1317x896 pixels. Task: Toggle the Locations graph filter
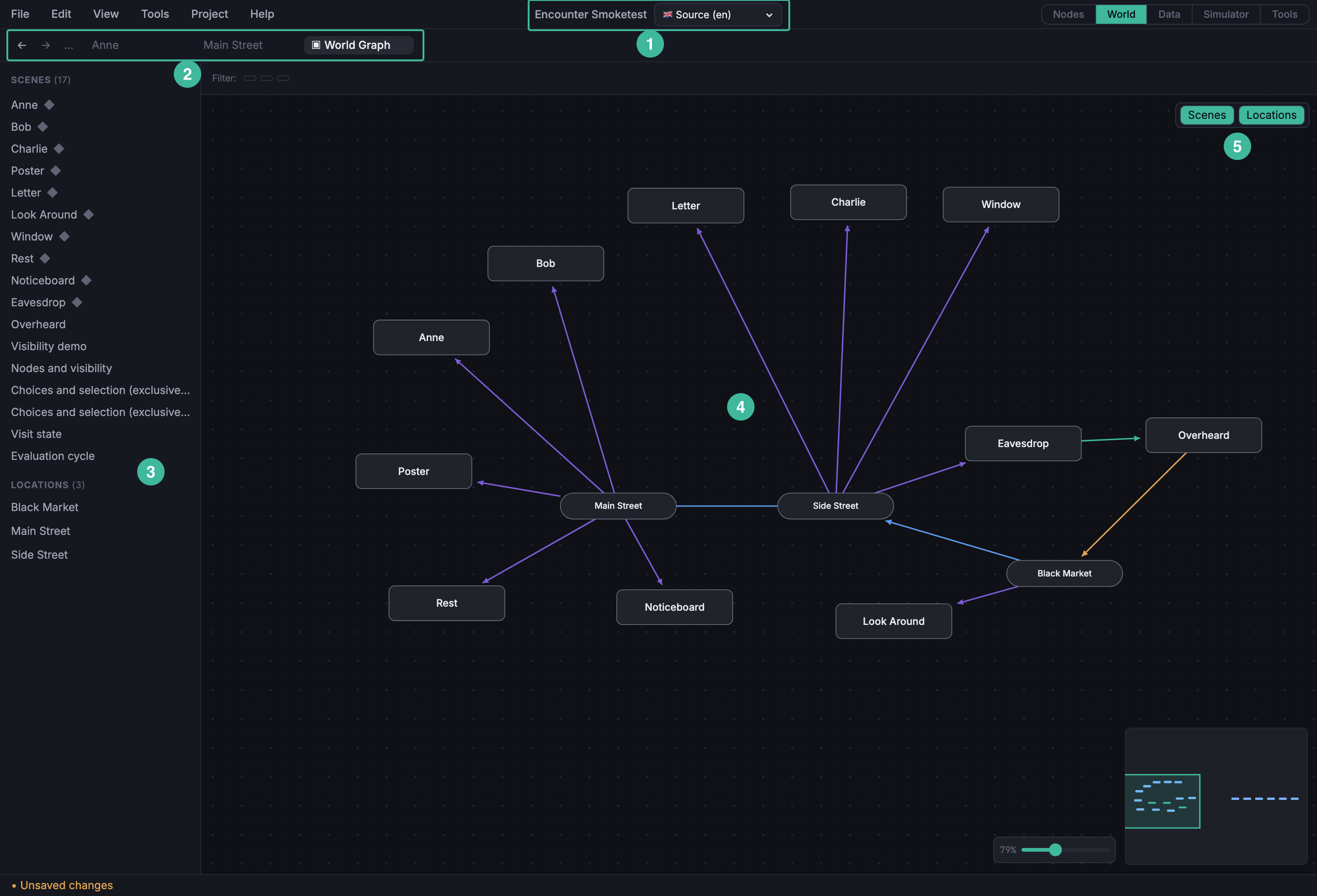coord(1271,115)
